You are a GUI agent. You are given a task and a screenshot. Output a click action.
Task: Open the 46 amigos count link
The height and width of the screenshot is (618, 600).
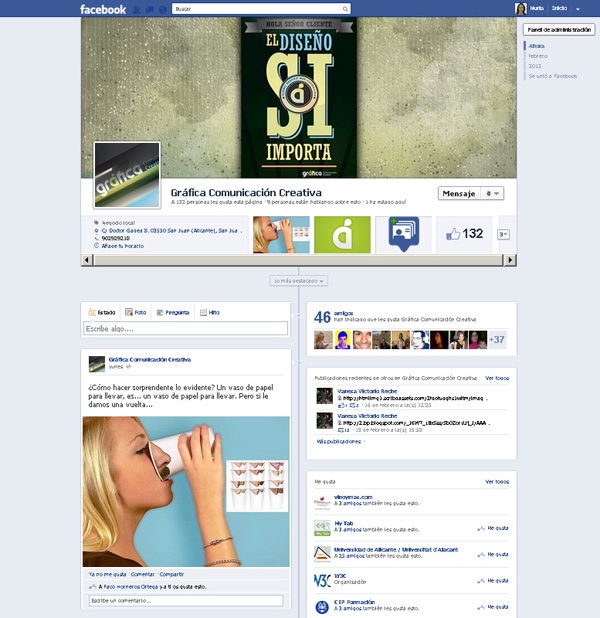322,317
